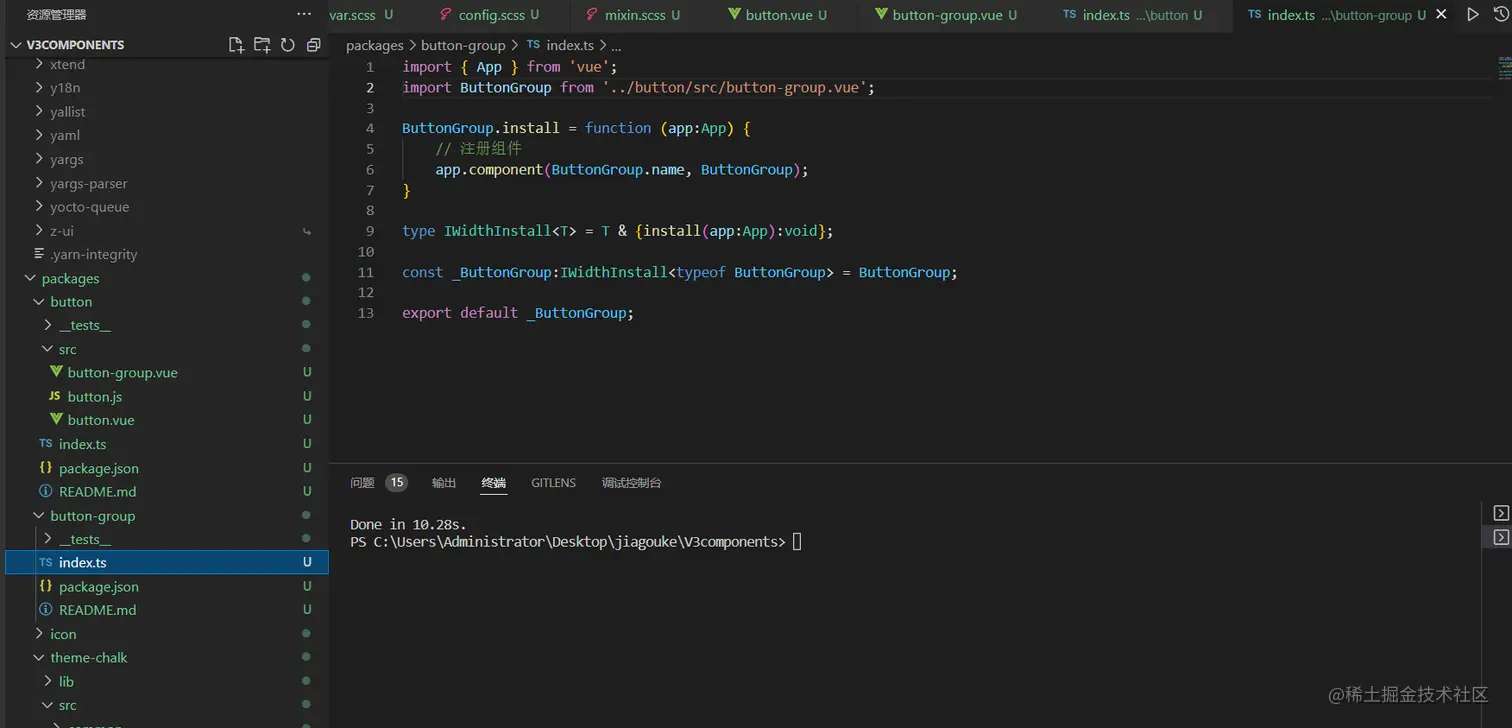Click the '// 注册组件' comment line
Viewport: 1512px width, 728px height.
[x=478, y=149]
